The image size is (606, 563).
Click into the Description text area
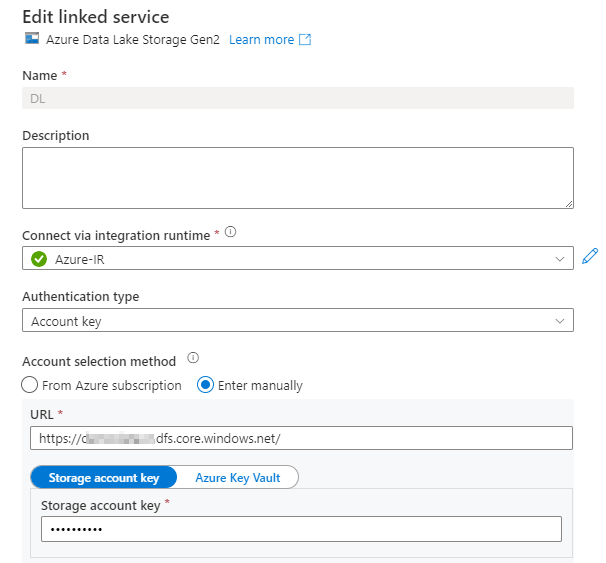coord(298,178)
